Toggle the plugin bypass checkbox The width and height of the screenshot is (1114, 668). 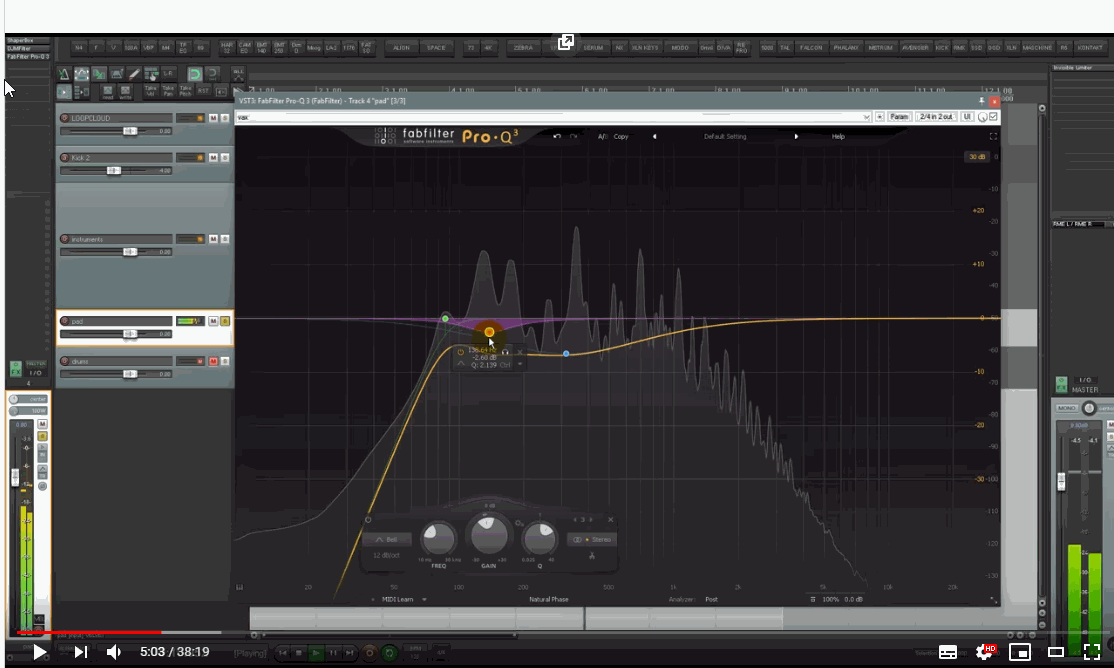point(993,117)
